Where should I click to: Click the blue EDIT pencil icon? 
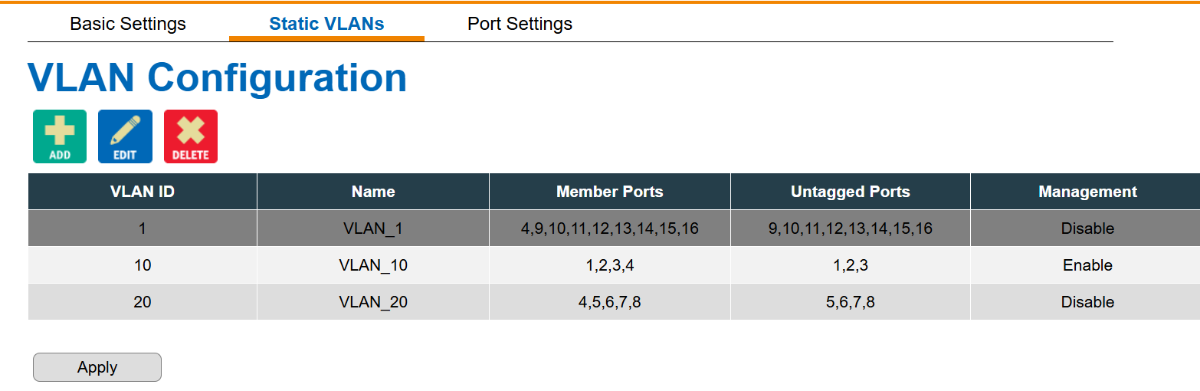pos(125,136)
